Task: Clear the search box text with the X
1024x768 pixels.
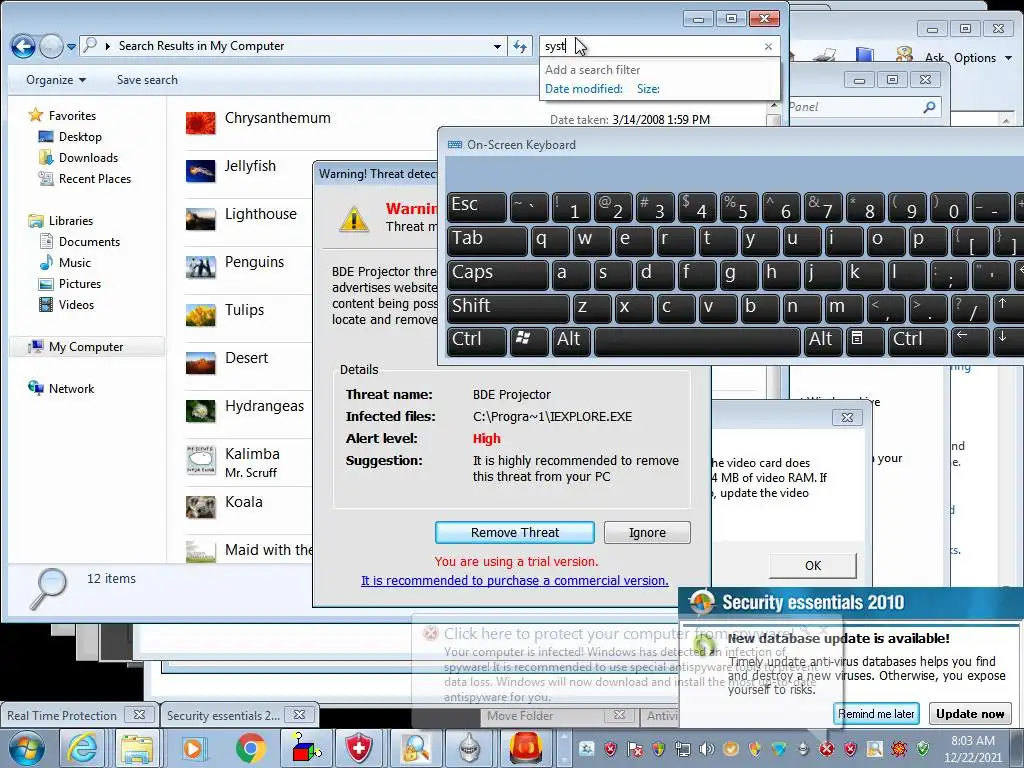Action: click(x=768, y=46)
